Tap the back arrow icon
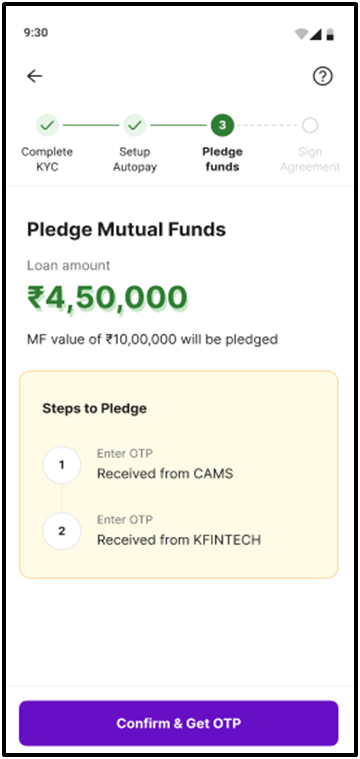 click(x=34, y=76)
